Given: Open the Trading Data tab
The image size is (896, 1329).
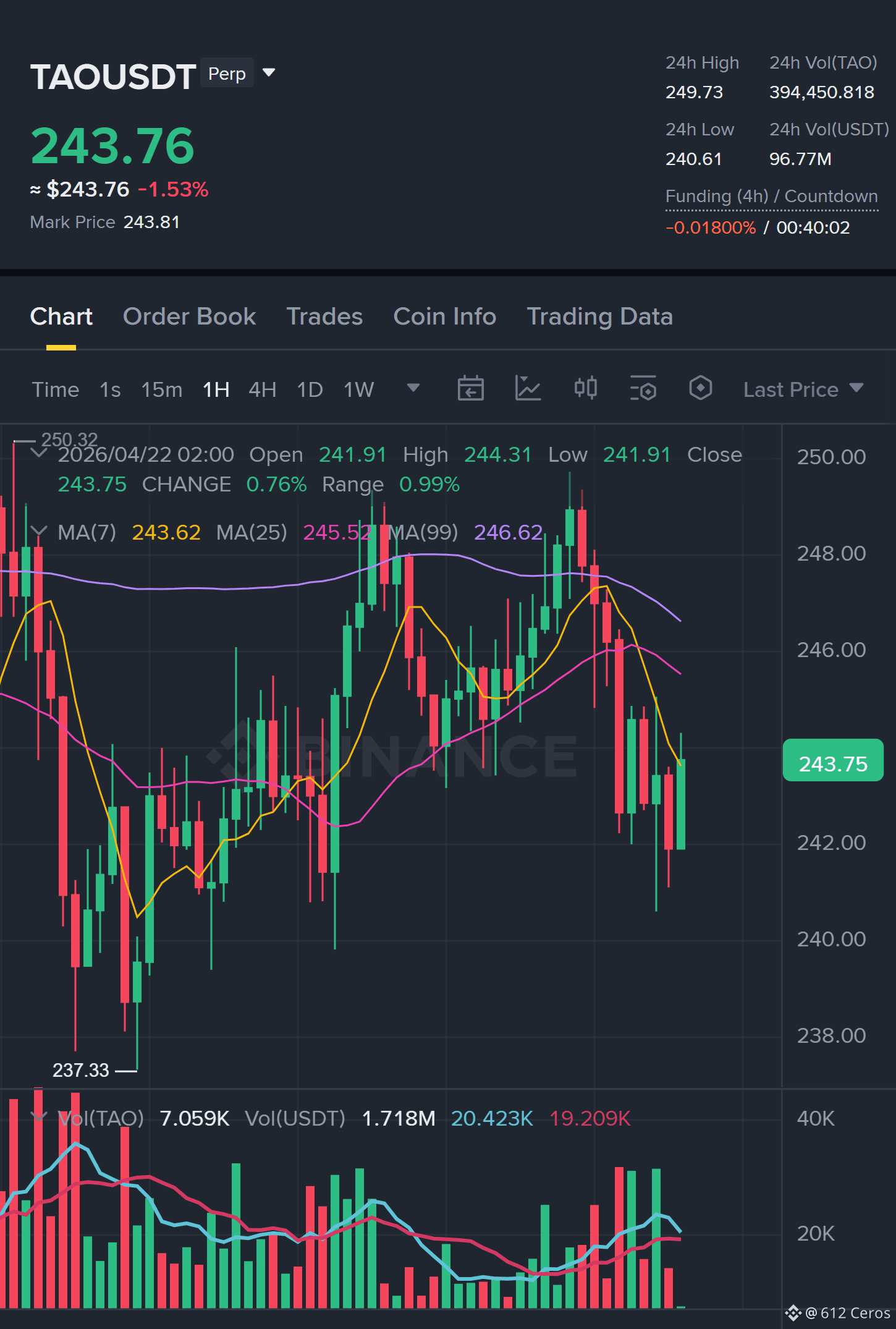Looking at the screenshot, I should [599, 316].
